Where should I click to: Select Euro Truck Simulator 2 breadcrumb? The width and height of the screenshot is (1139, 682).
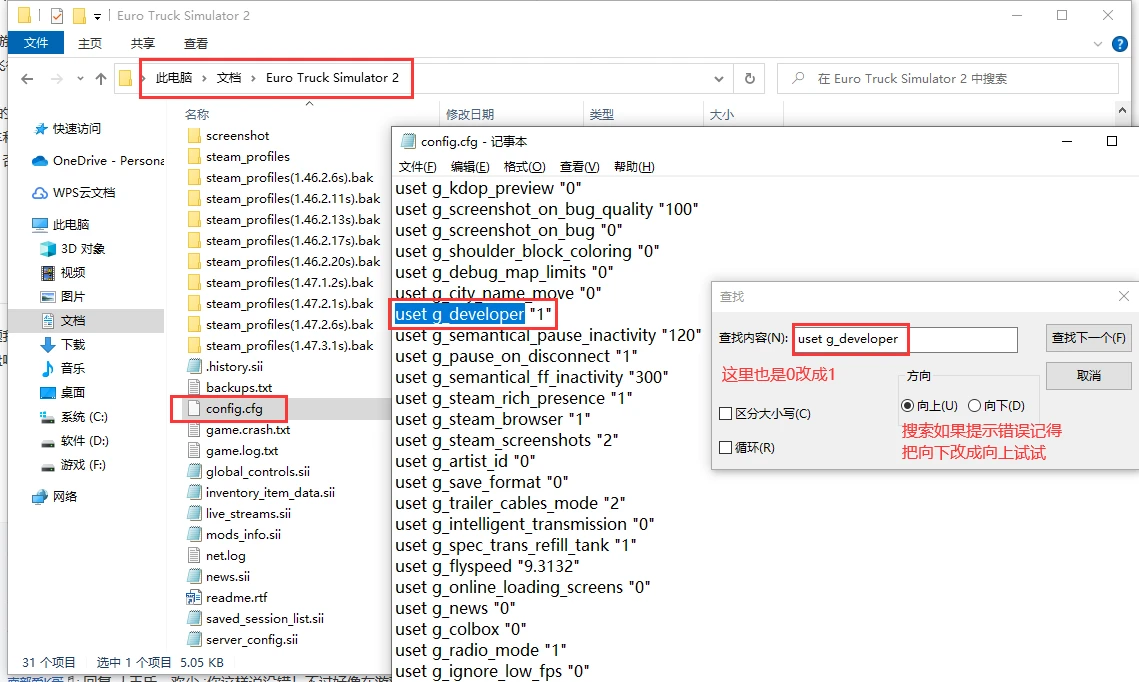click(x=332, y=78)
